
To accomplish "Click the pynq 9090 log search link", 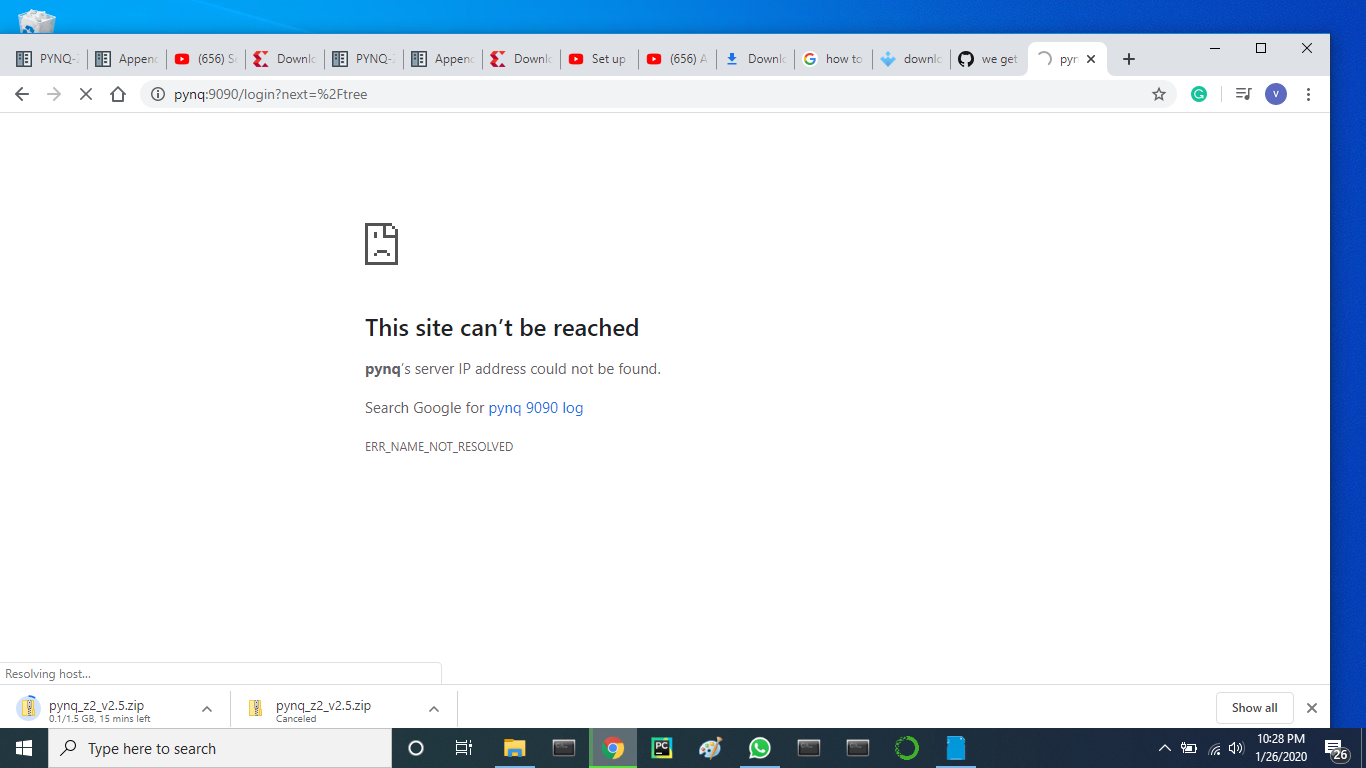I will coord(535,407).
